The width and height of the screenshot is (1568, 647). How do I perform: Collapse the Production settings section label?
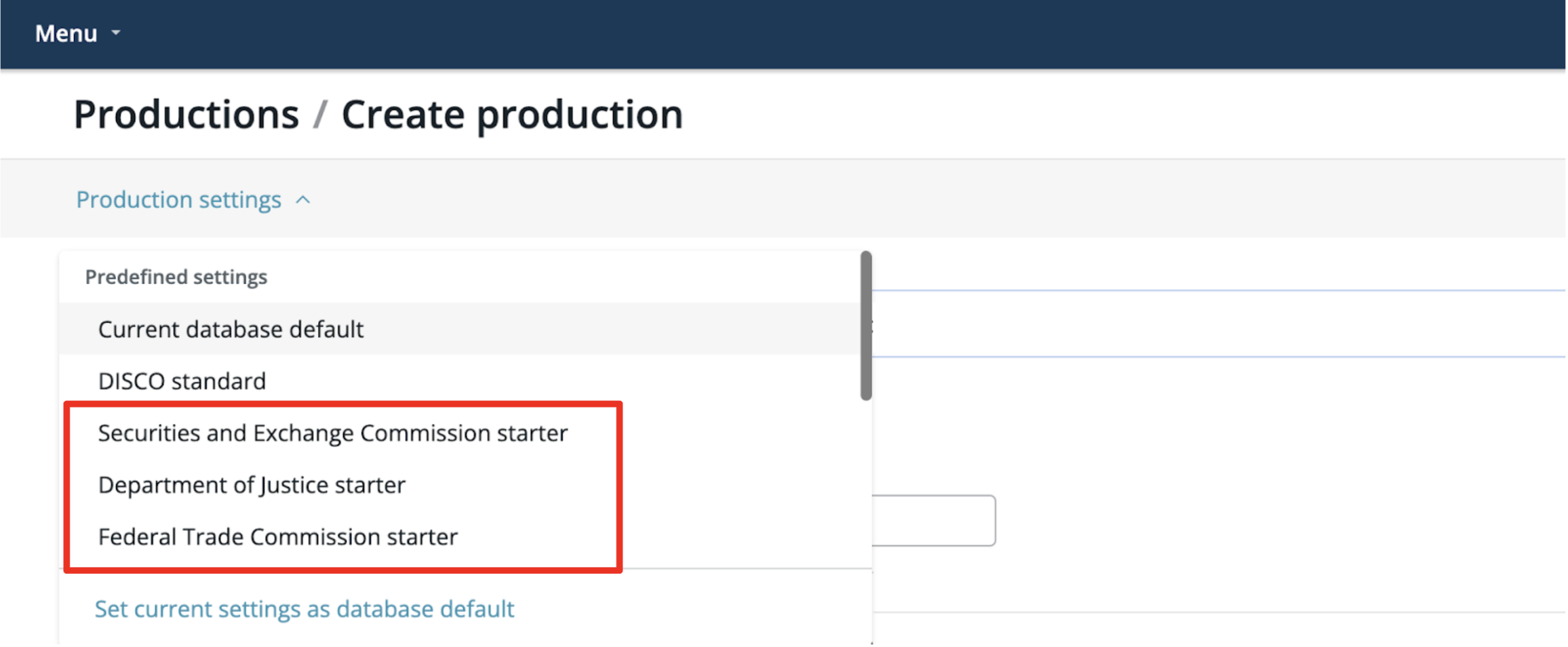[178, 199]
